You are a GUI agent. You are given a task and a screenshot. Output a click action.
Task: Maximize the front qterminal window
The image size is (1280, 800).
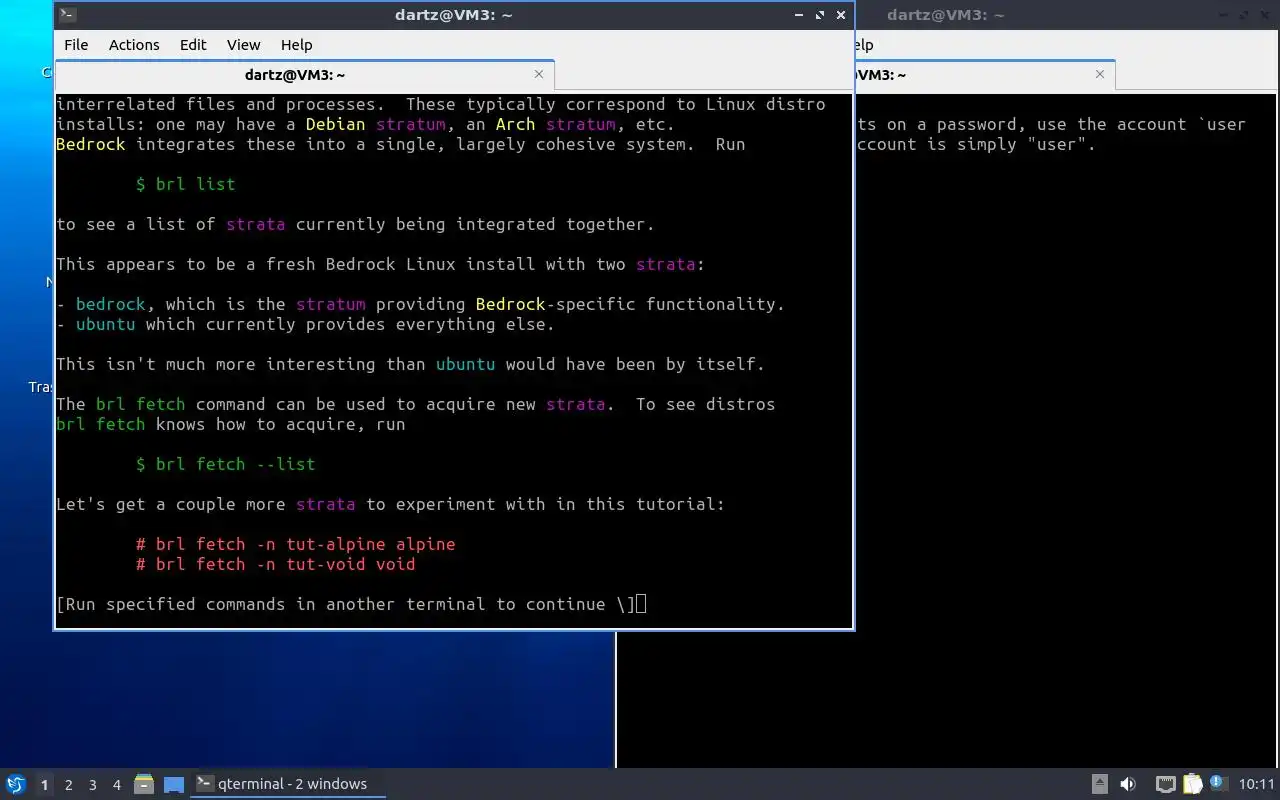tap(820, 15)
